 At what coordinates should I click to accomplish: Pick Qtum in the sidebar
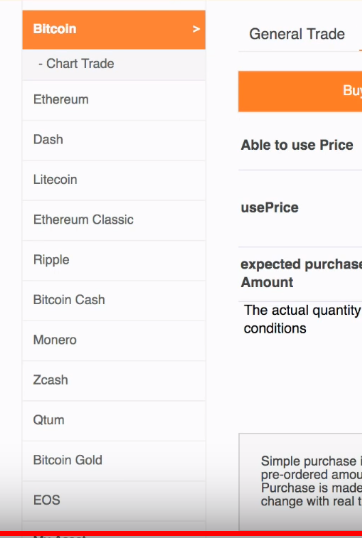pyautogui.click(x=114, y=421)
